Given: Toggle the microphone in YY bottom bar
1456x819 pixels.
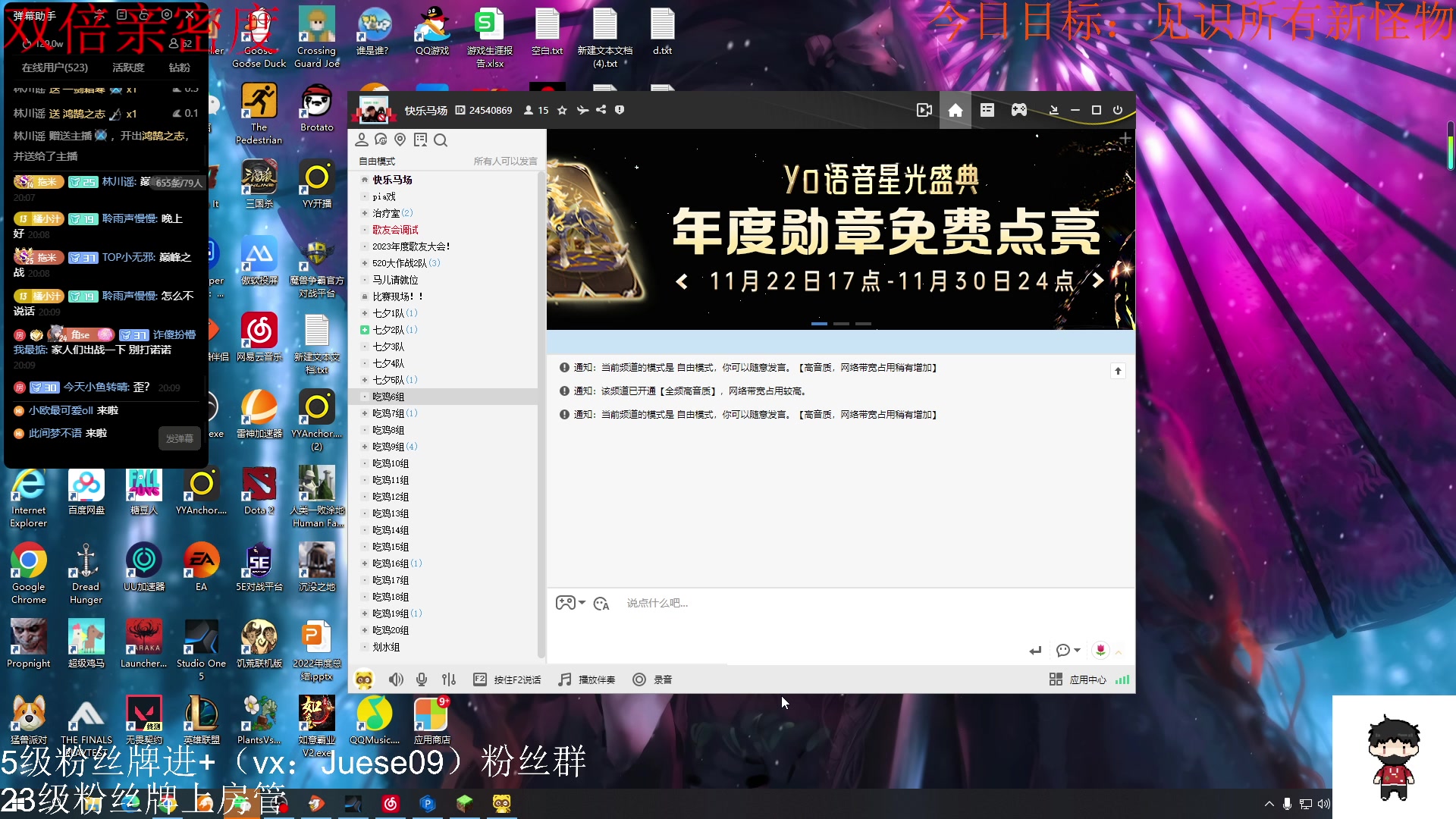Looking at the screenshot, I should (422, 679).
